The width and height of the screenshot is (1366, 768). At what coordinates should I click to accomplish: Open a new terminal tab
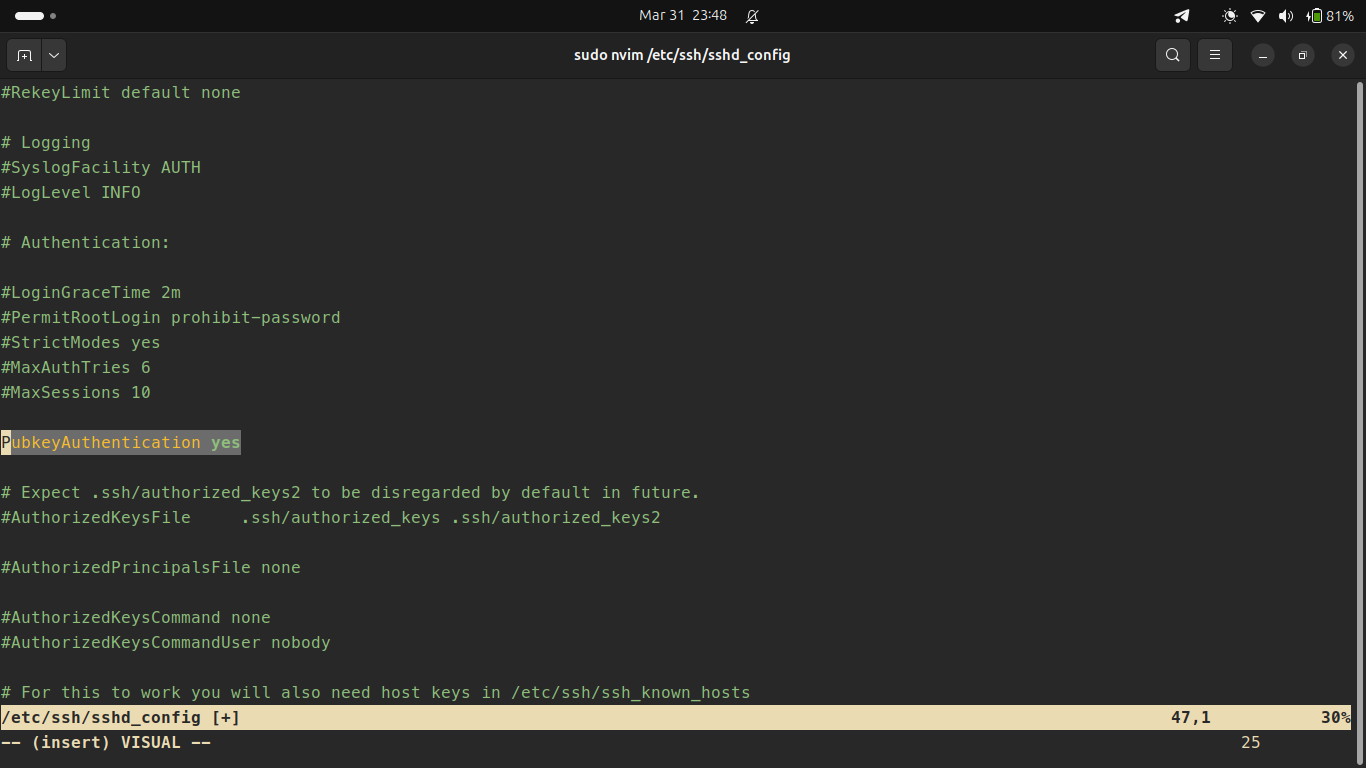tap(24, 55)
